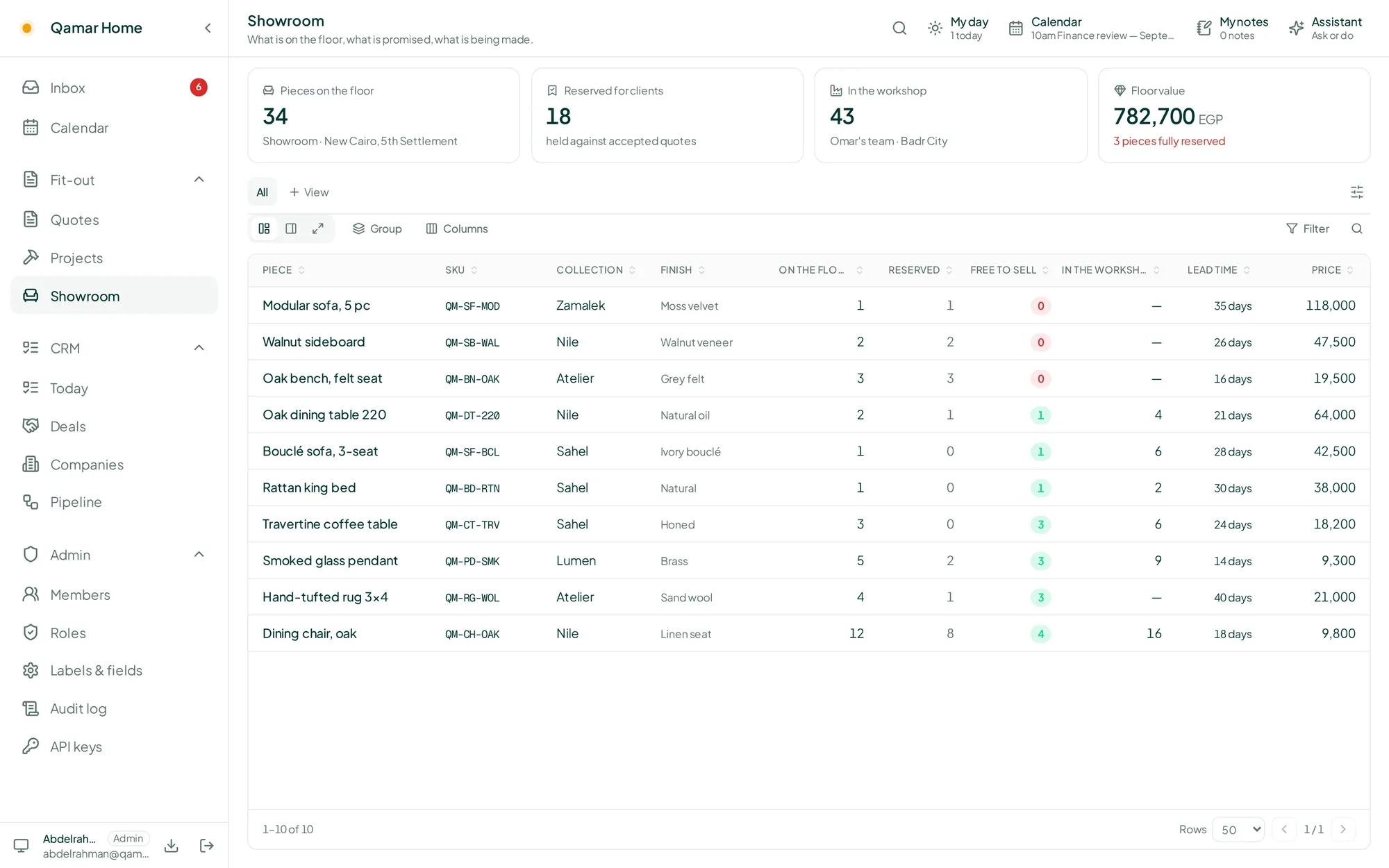
Task: Click the Group button
Action: click(377, 228)
